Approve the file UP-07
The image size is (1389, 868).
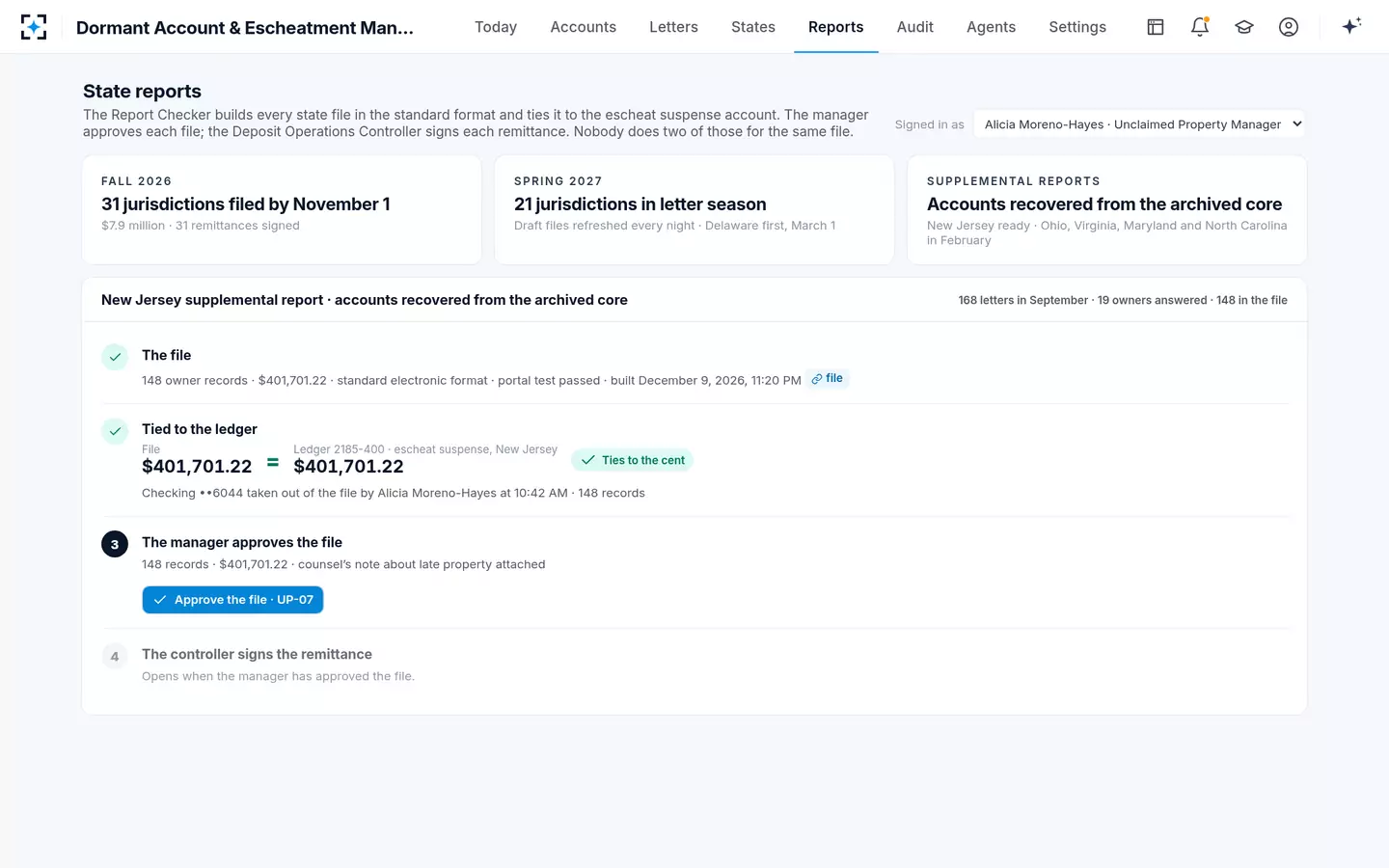tap(232, 600)
